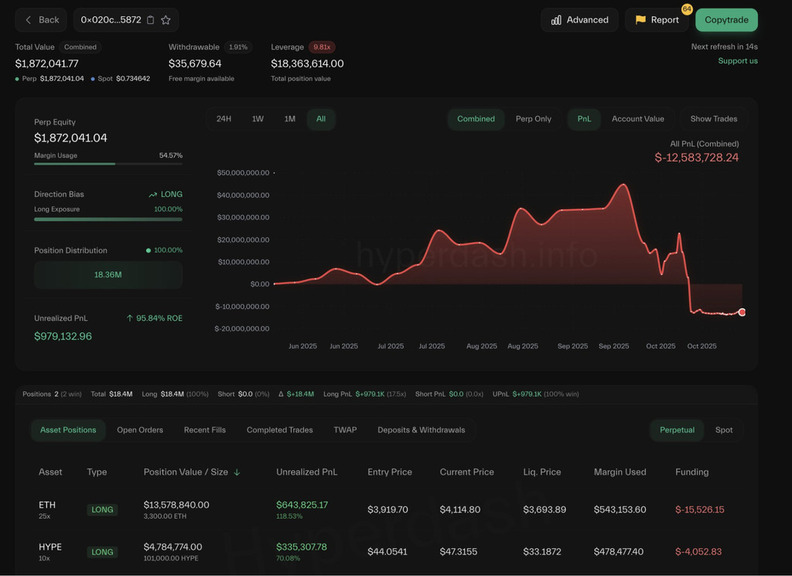Viewport: 792px width, 576px height.
Task: Open Deposits & Withdrawals tab
Action: click(x=421, y=430)
